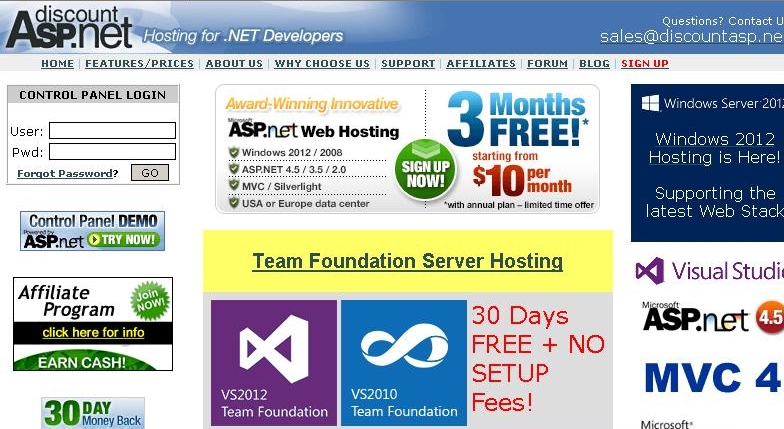Click the green SIGN UP NOW! badge
Image resolution: width=784 pixels, height=429 pixels.
(425, 170)
